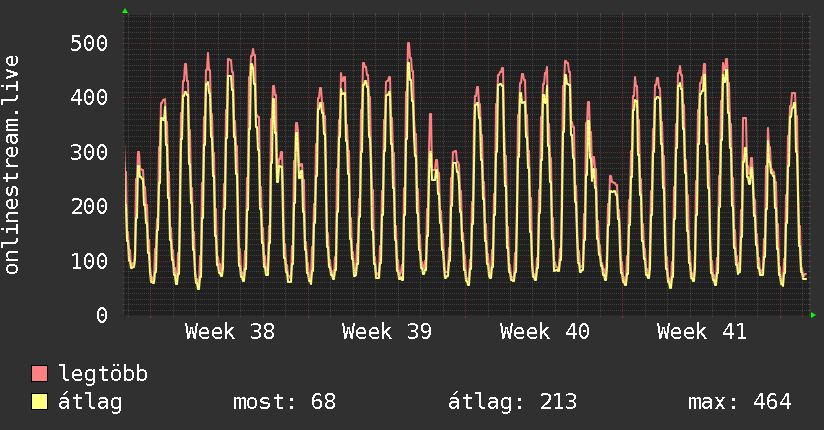The width and height of the screenshot is (824, 430).
Task: Click the Week 39 axis label
Action: coord(387,332)
